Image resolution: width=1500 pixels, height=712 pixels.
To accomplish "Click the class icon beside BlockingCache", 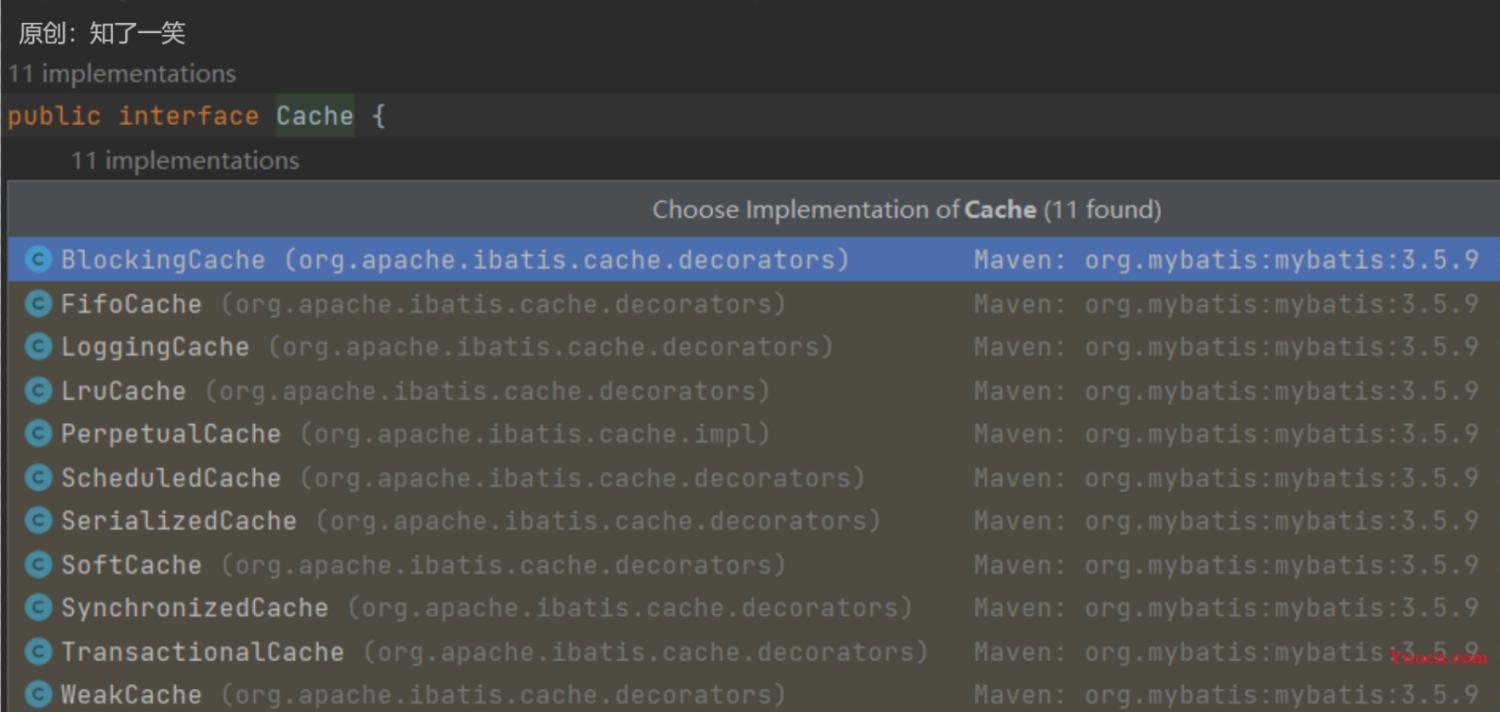I will click(x=38, y=260).
